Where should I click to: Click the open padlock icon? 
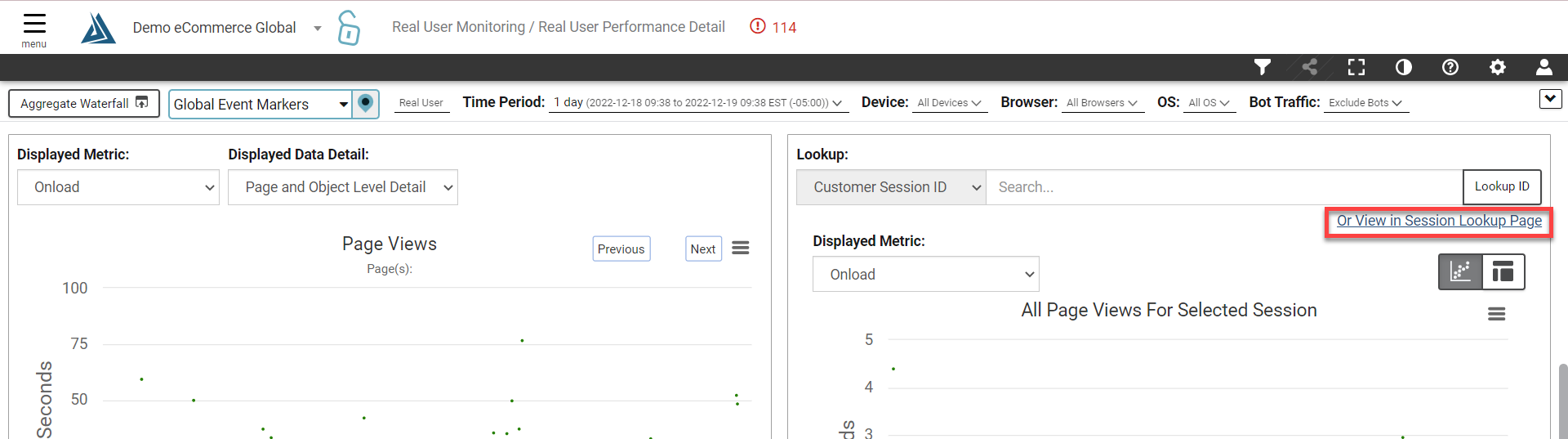(349, 28)
